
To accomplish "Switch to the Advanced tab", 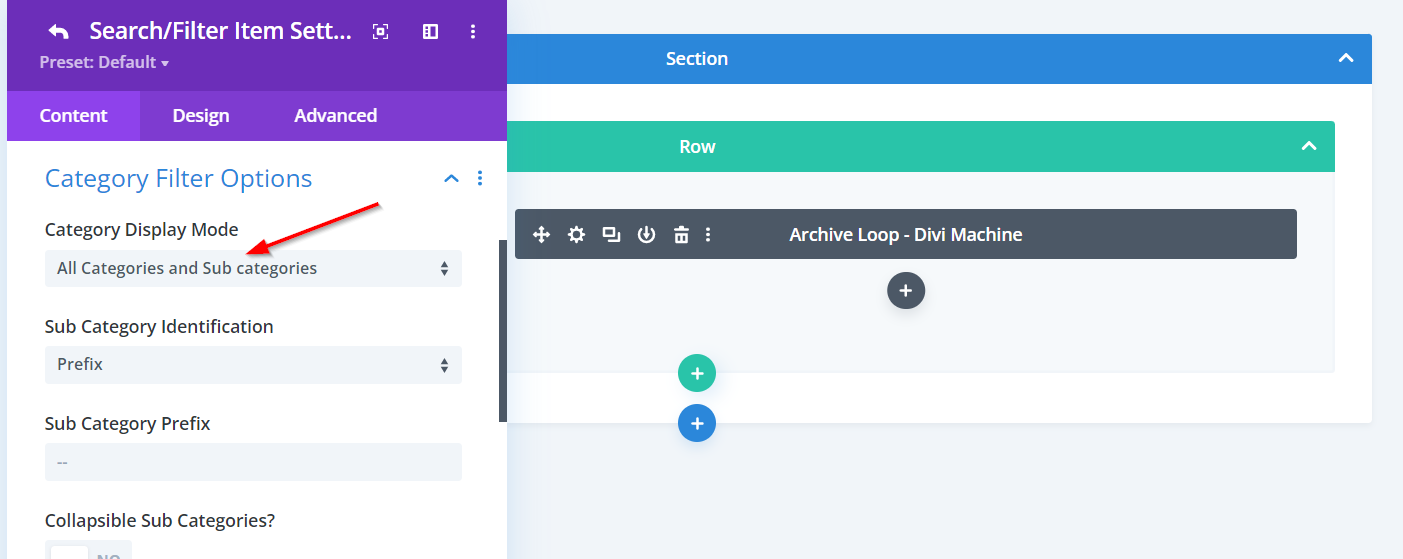I will coord(335,116).
